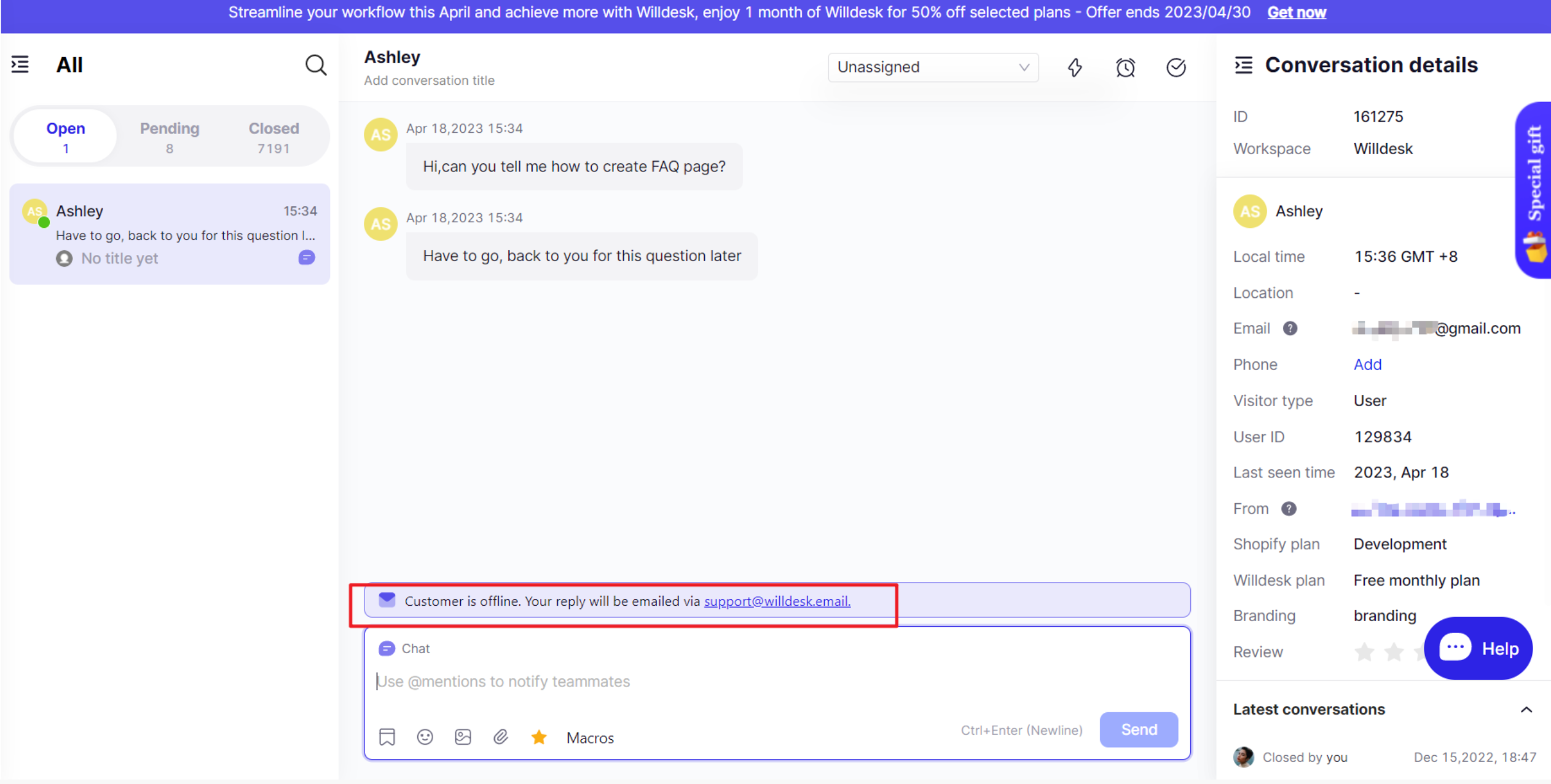The width and height of the screenshot is (1551, 784).
Task: Click the User ID value 129834
Action: (1383, 437)
